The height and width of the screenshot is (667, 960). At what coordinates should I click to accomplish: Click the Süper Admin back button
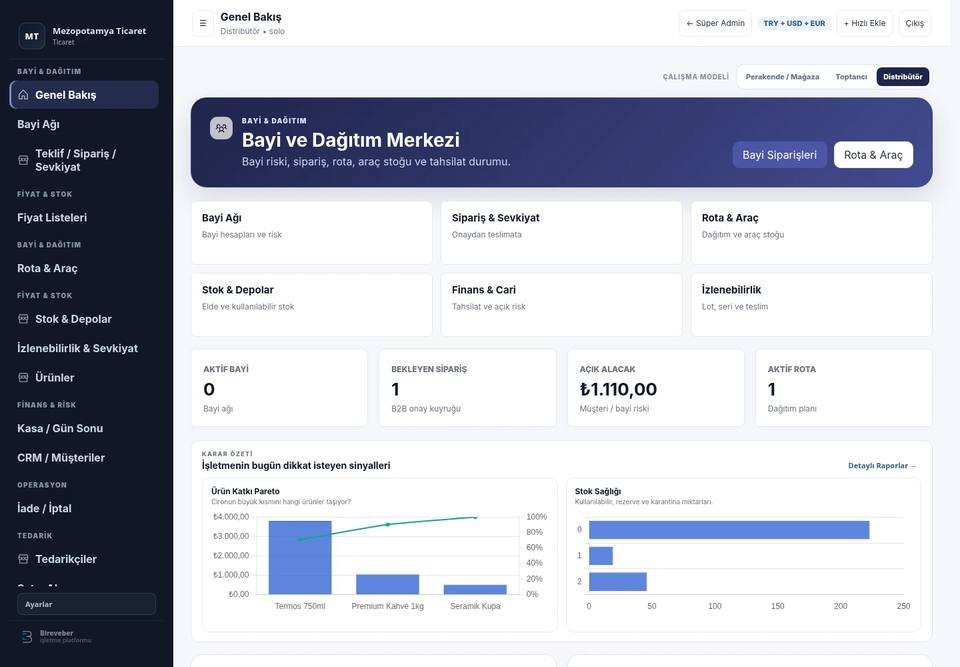pos(715,23)
